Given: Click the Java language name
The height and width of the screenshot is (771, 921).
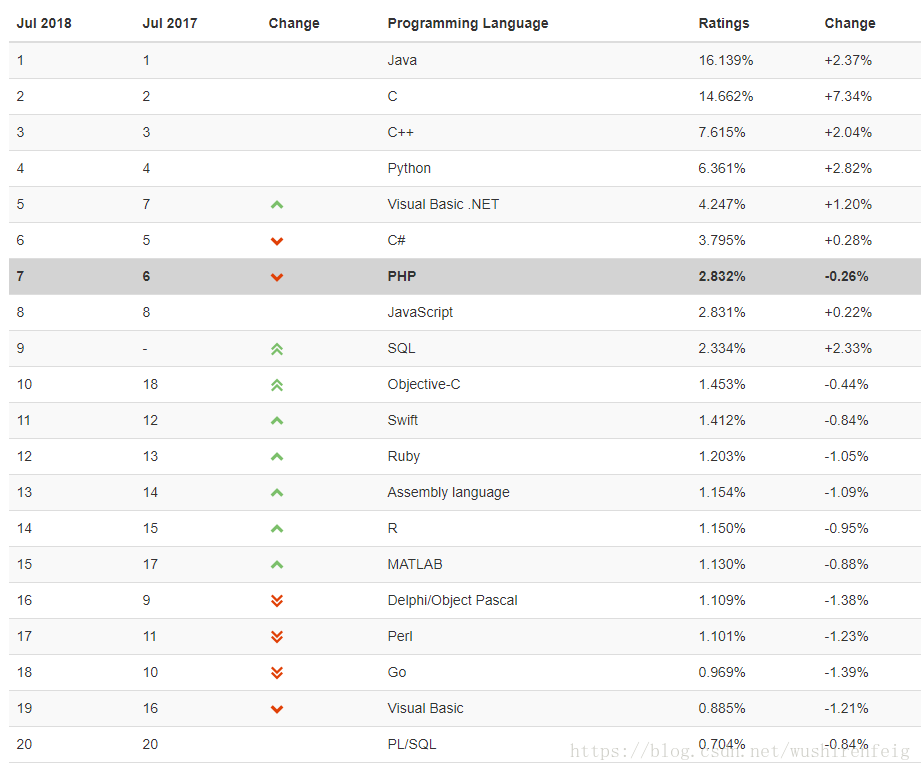Looking at the screenshot, I should click(402, 60).
